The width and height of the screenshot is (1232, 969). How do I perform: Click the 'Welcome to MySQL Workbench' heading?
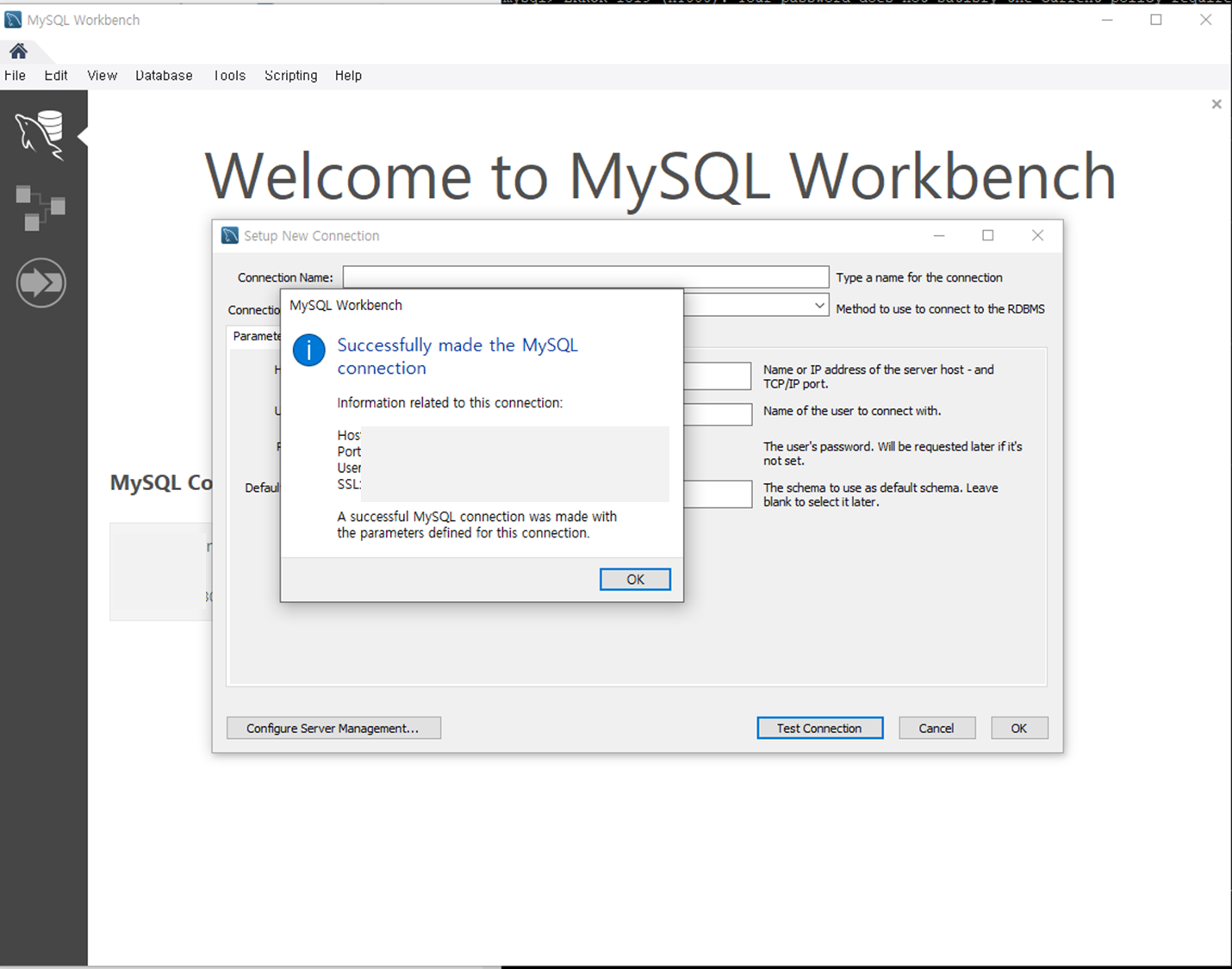pos(661,177)
